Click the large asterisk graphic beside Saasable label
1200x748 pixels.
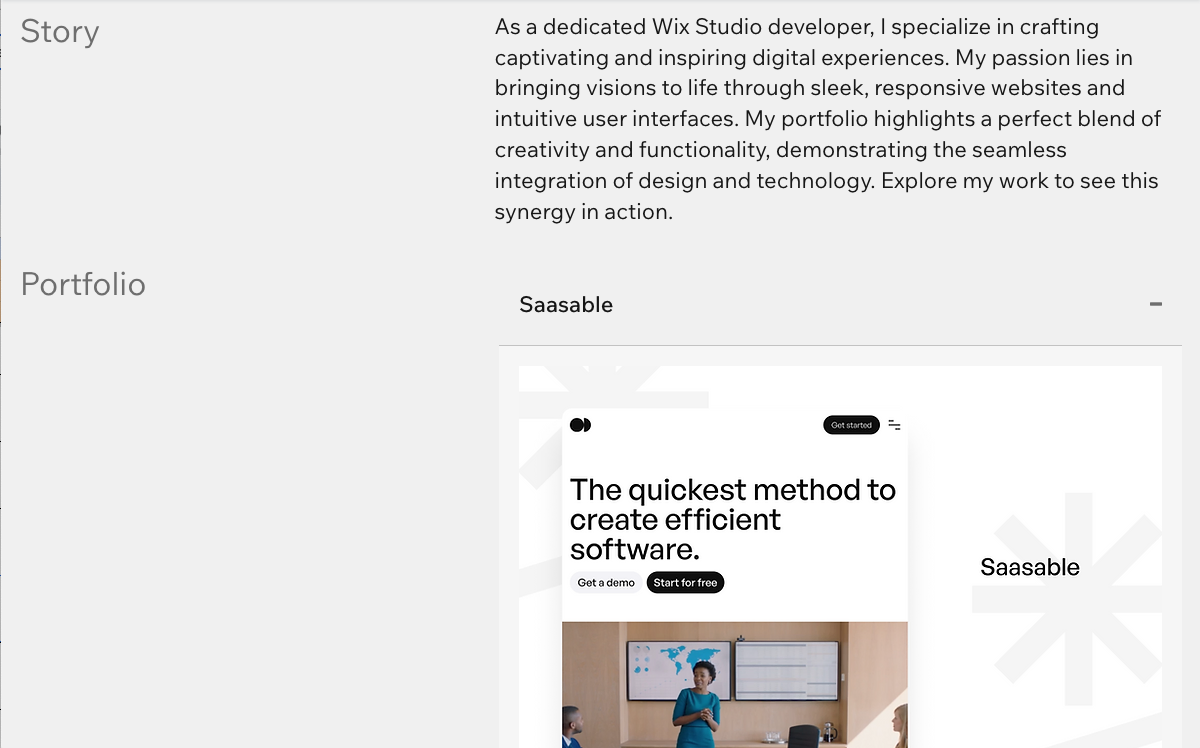[x=1066, y=598]
